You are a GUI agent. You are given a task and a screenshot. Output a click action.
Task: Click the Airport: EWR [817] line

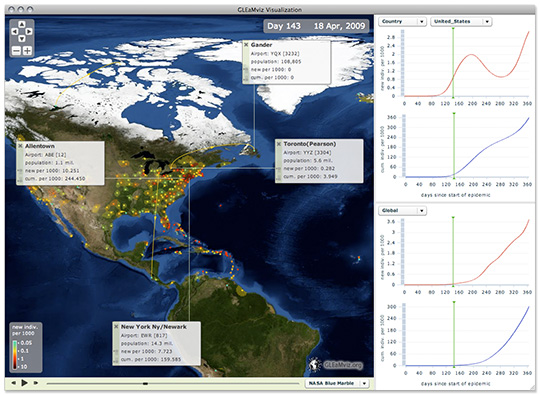coord(144,335)
